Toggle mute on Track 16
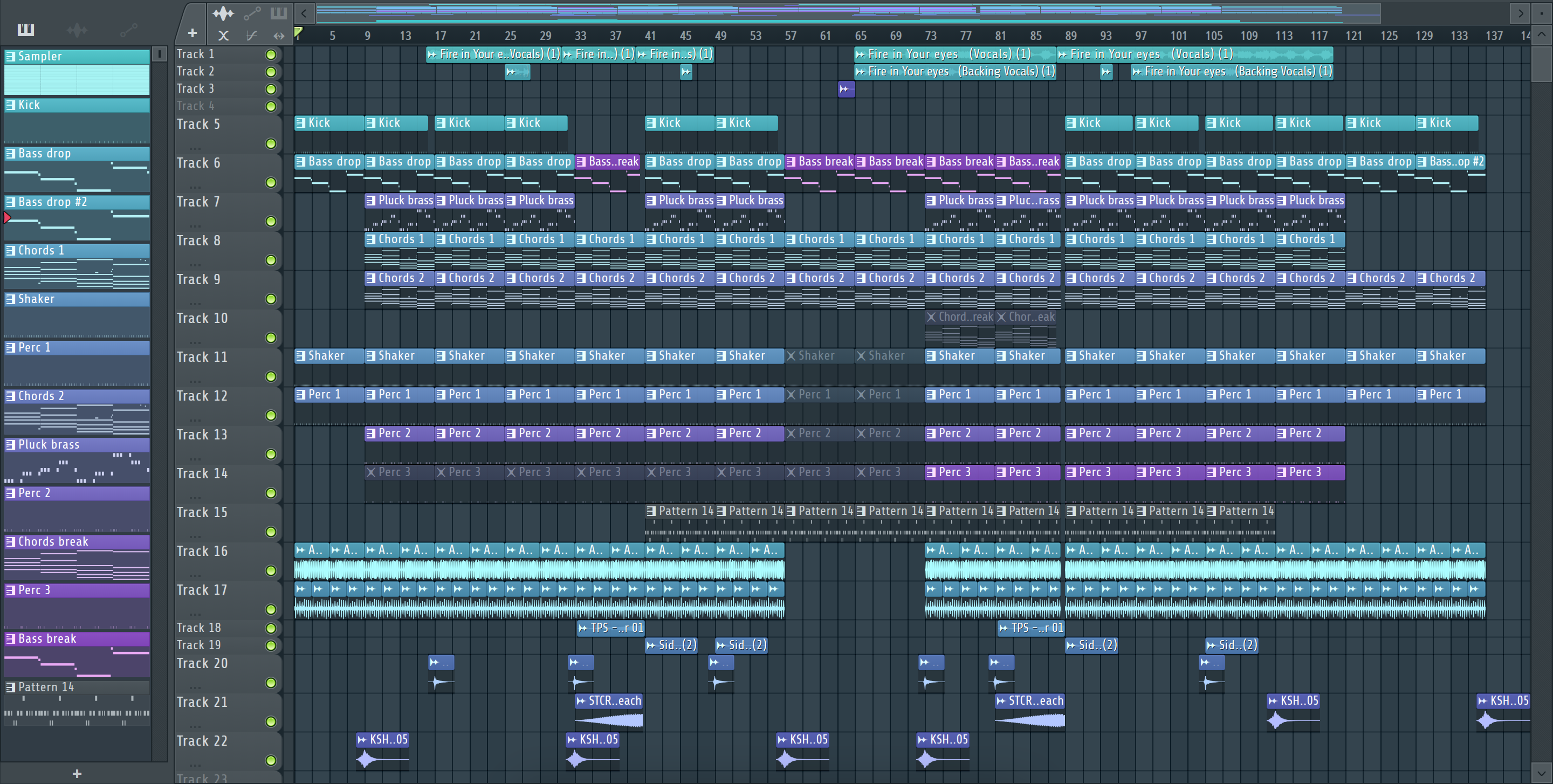 (x=271, y=570)
